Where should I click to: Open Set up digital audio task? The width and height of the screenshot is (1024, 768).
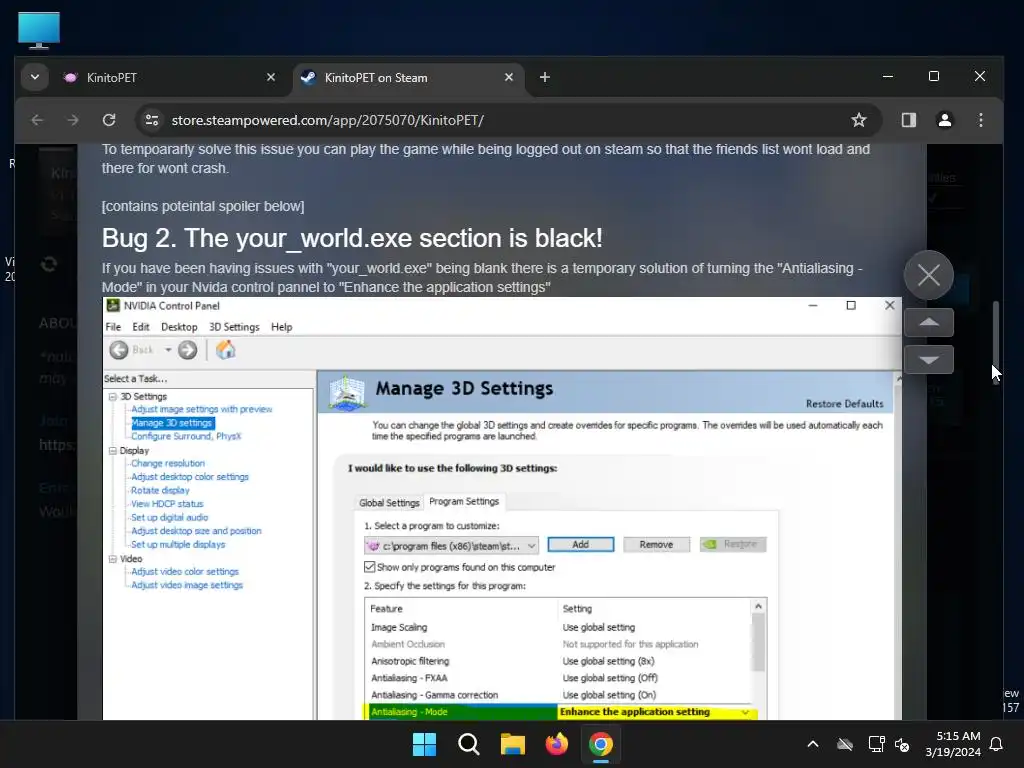click(169, 518)
